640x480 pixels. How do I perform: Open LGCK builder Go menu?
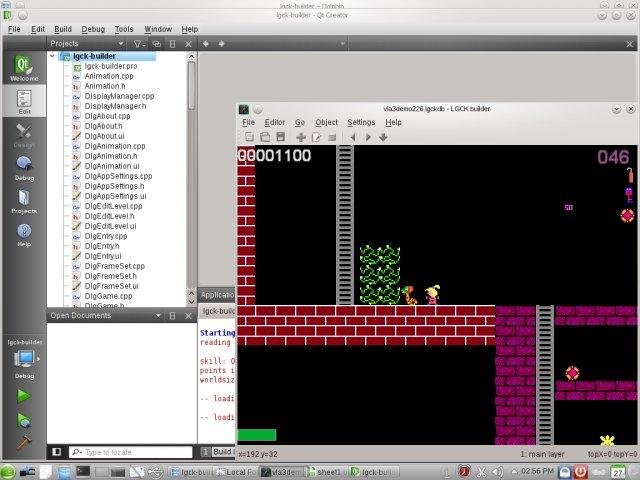(300, 122)
